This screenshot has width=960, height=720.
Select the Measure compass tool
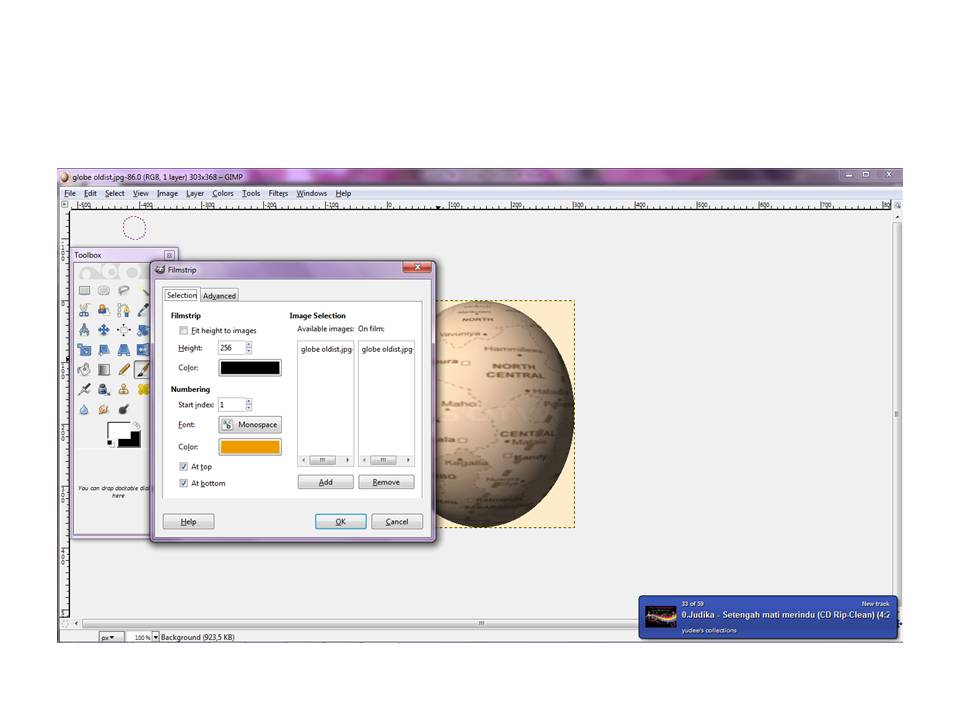(x=84, y=331)
